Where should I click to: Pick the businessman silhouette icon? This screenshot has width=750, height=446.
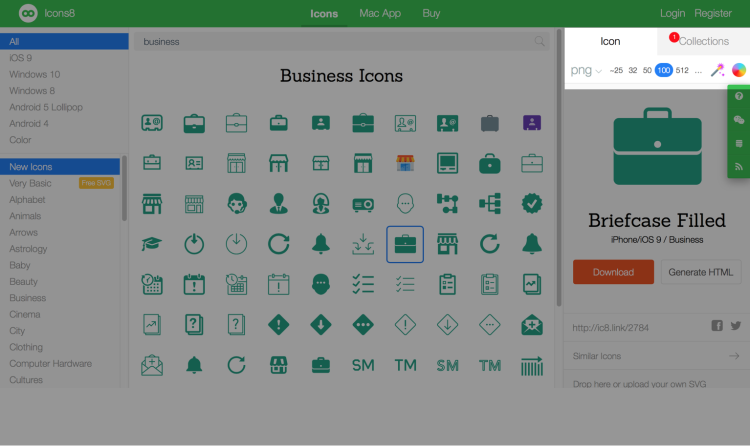point(278,204)
